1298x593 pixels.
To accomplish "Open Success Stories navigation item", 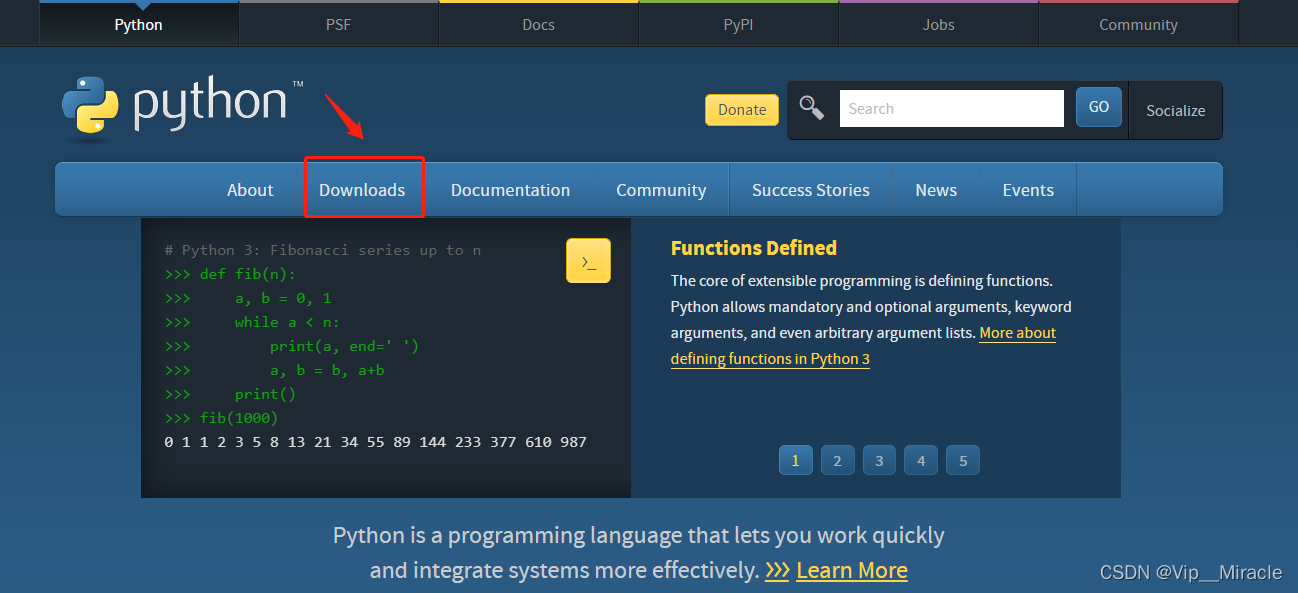I will point(811,190).
